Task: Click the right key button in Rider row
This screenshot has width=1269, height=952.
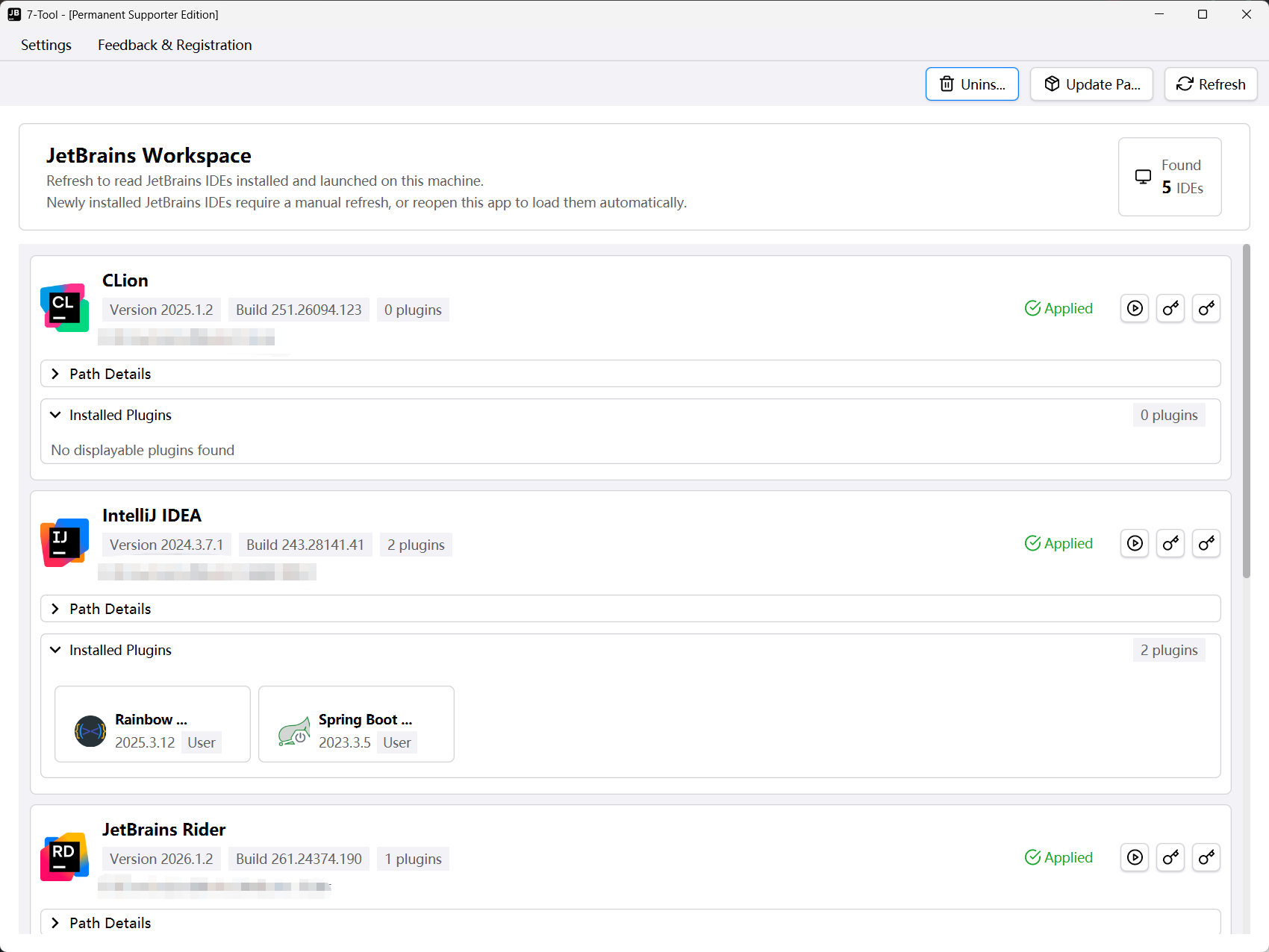Action: 1206,857
